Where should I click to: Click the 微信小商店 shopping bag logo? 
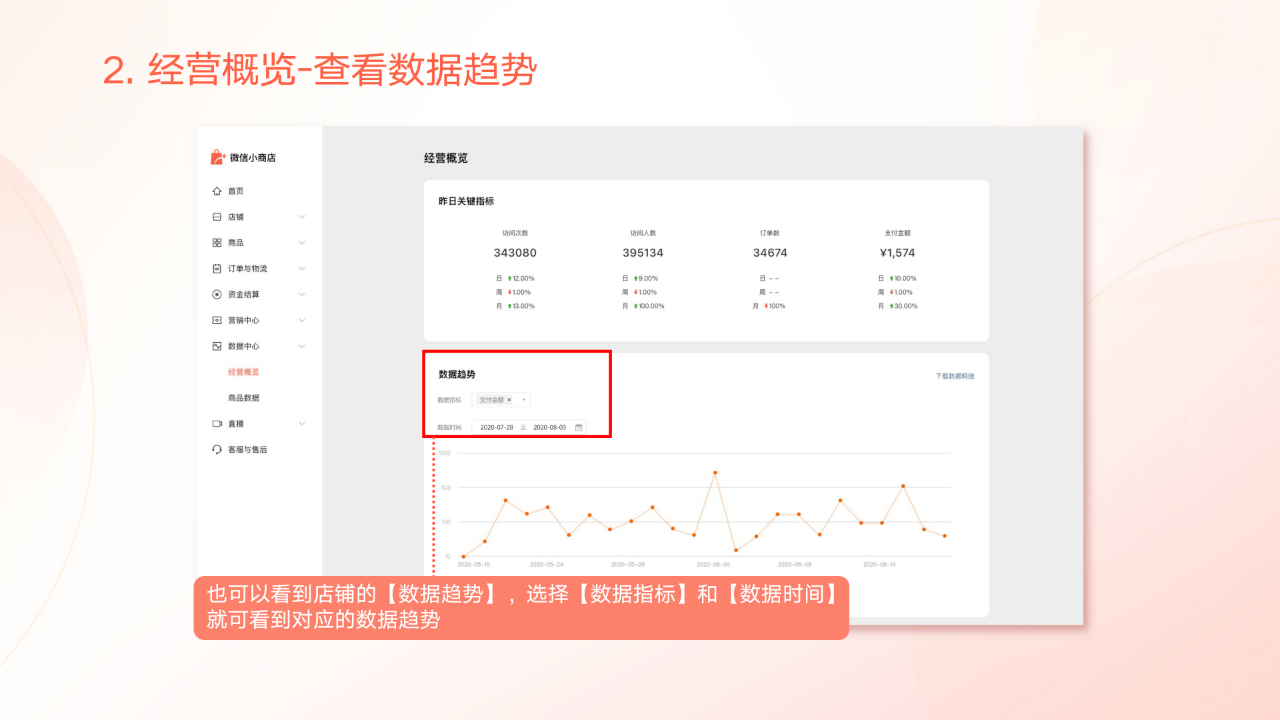tap(217, 157)
